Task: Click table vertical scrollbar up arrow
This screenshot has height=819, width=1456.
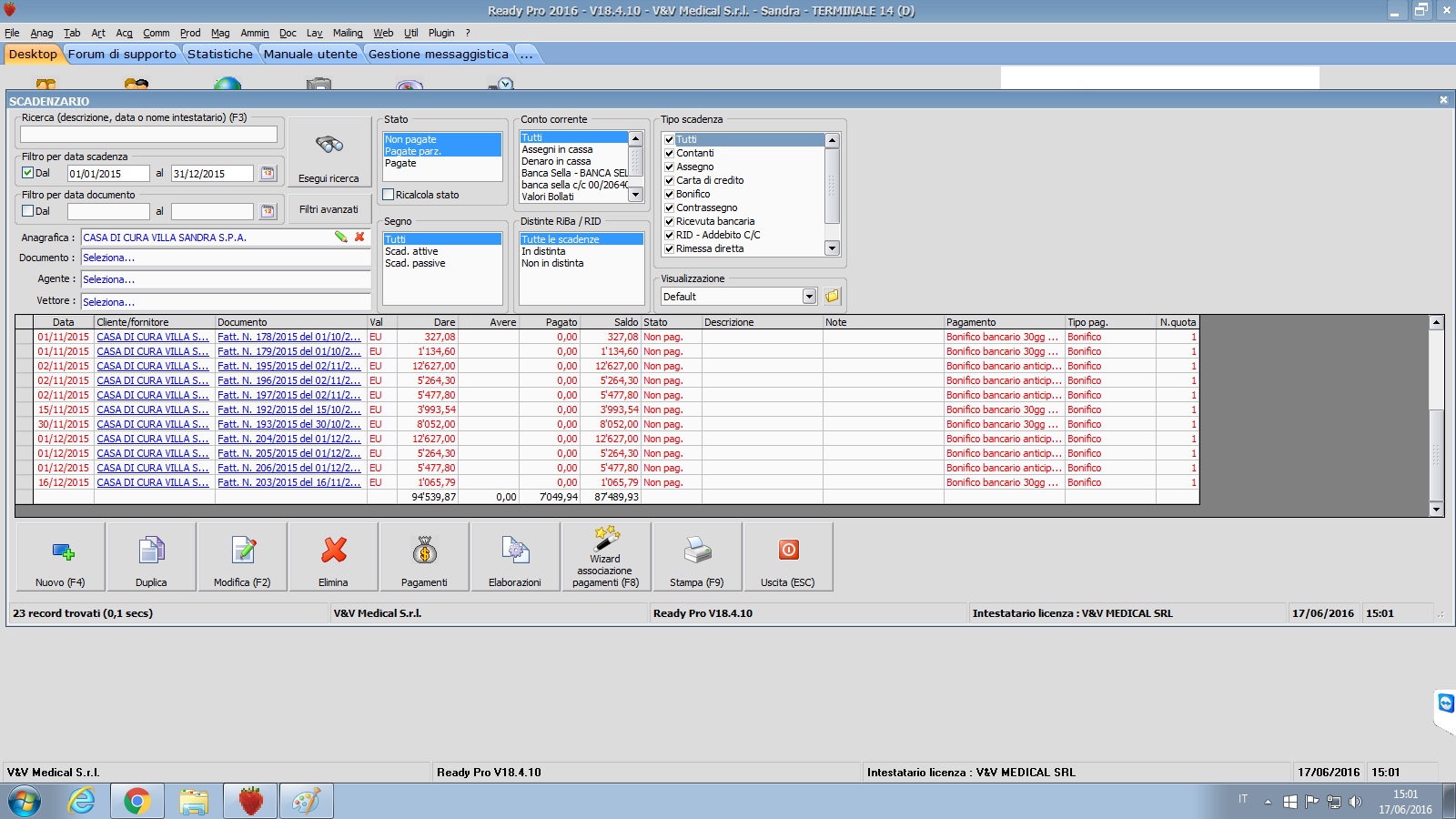Action: coord(1436,322)
